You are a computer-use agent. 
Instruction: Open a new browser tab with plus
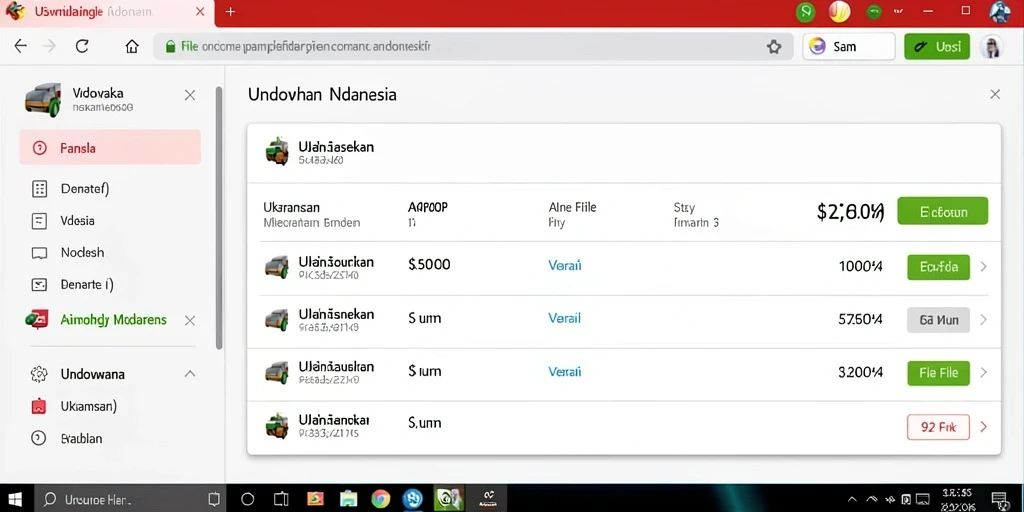click(x=230, y=11)
